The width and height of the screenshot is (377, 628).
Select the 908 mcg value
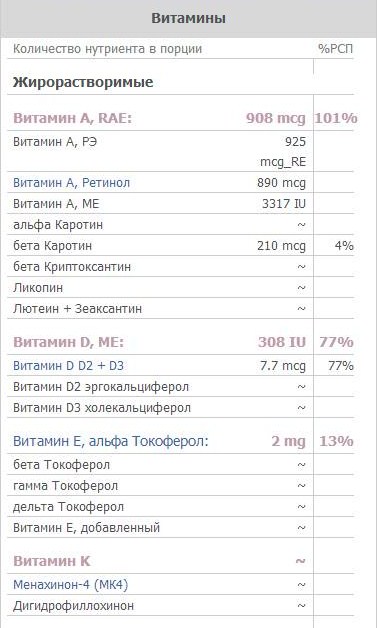276,119
